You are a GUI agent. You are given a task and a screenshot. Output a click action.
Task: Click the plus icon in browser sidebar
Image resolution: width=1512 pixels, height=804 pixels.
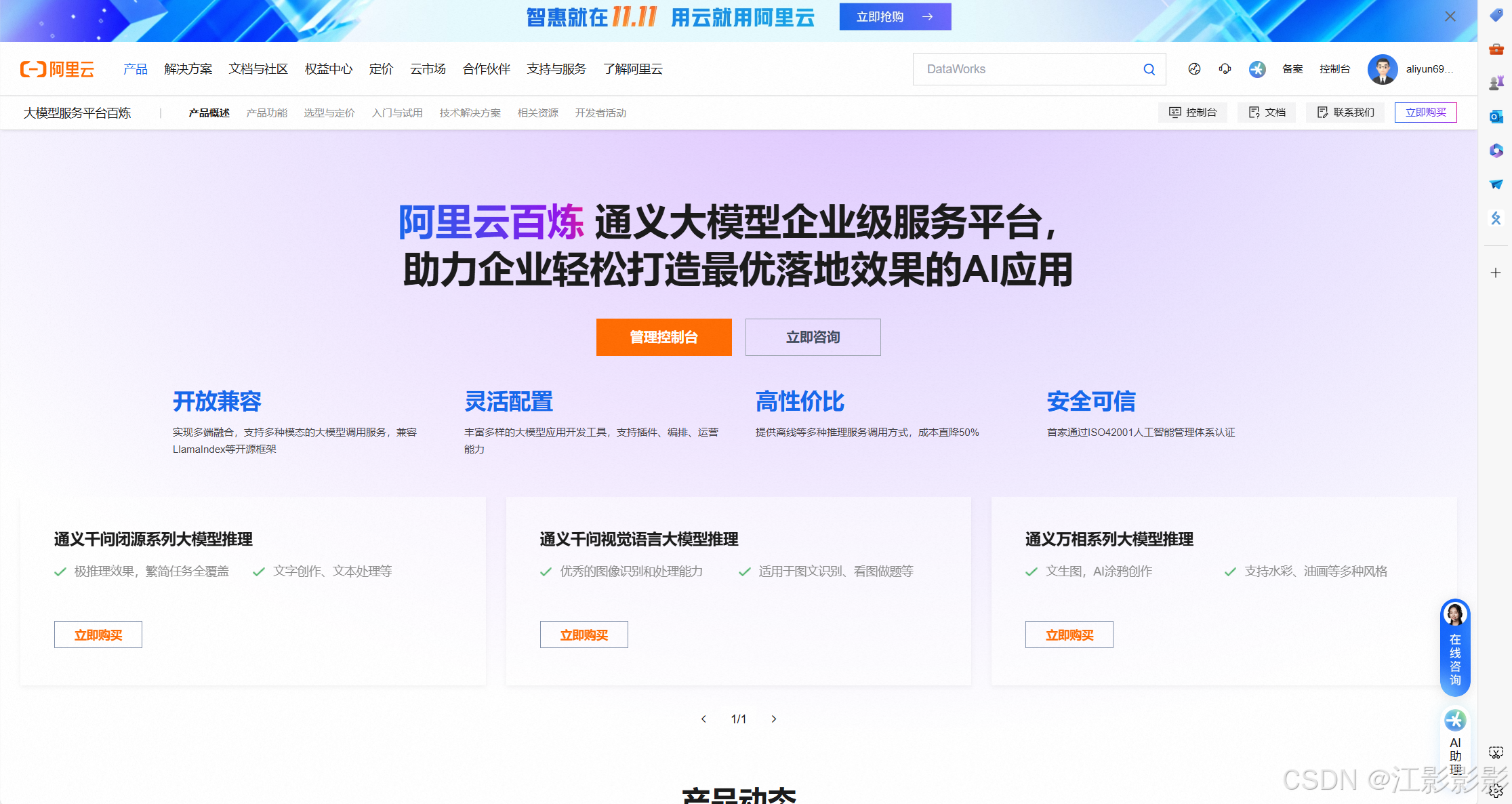tap(1496, 273)
